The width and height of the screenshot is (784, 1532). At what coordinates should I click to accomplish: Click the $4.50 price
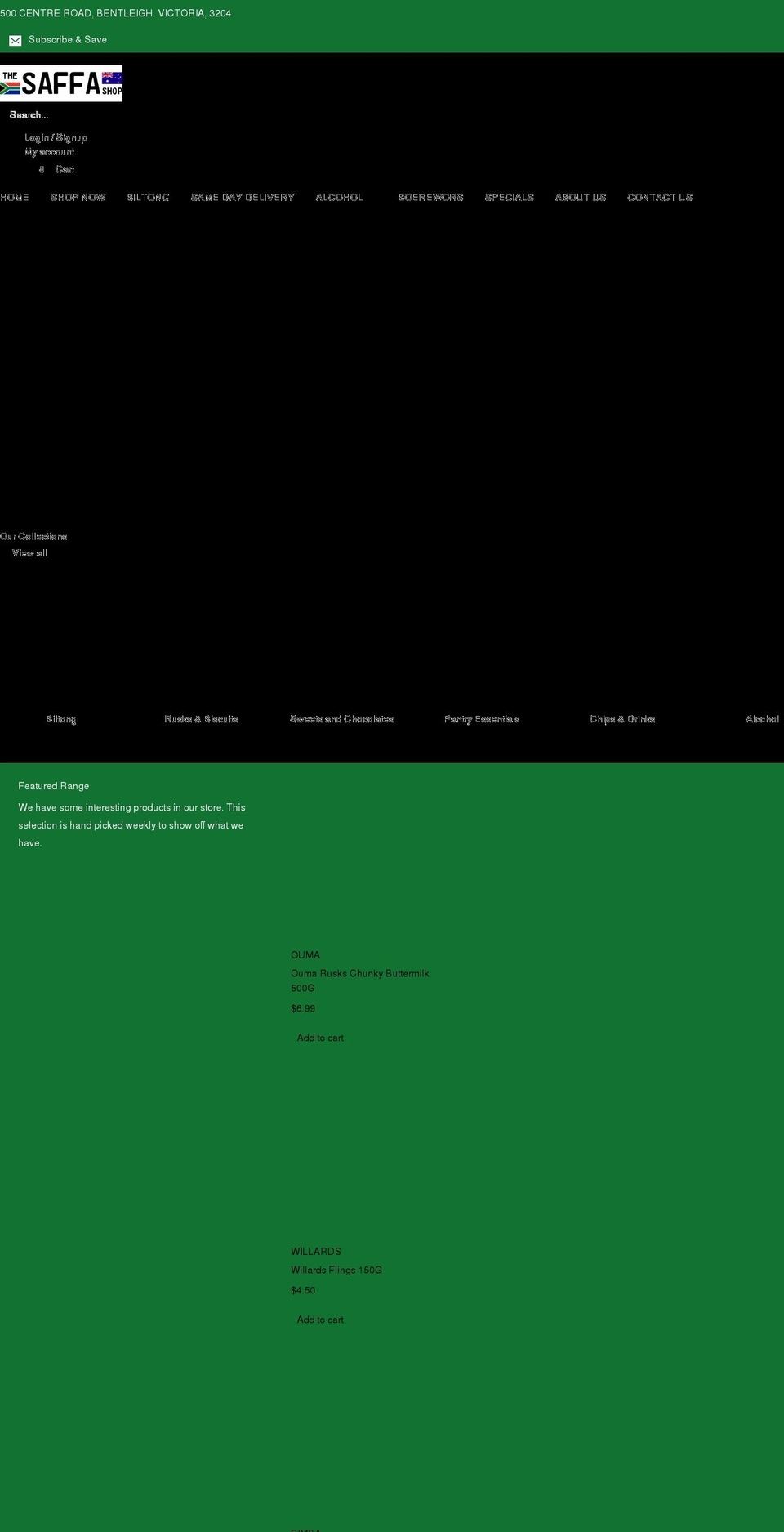(x=303, y=1291)
